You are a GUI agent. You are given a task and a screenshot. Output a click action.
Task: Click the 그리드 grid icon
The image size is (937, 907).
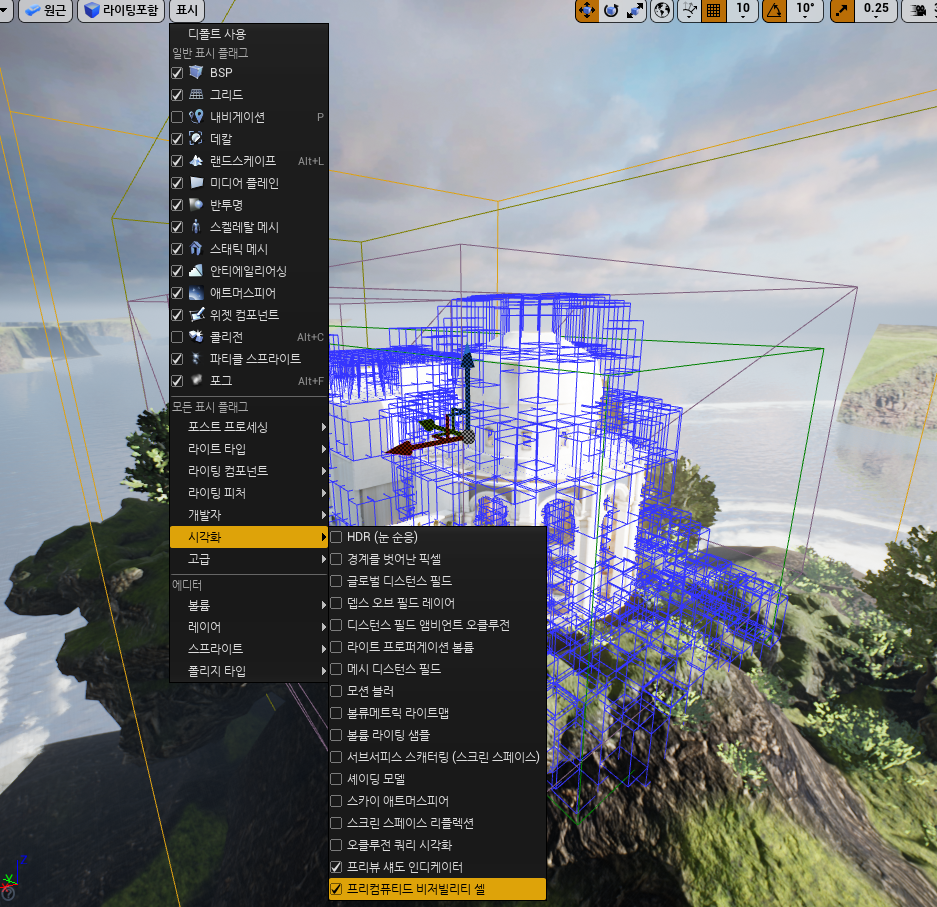coord(196,94)
